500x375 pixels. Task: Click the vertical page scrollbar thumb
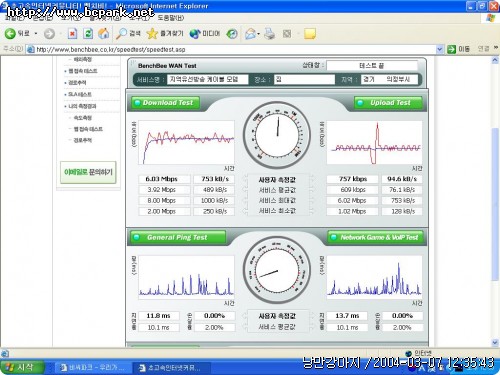click(495, 204)
